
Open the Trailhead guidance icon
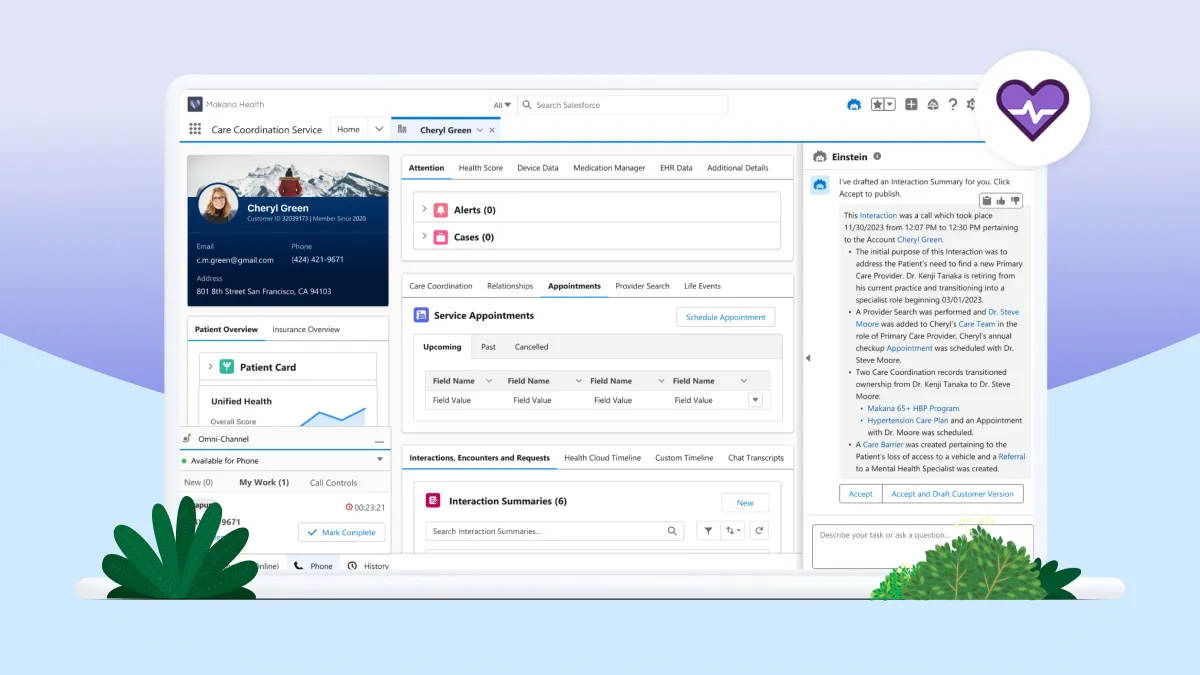[933, 104]
